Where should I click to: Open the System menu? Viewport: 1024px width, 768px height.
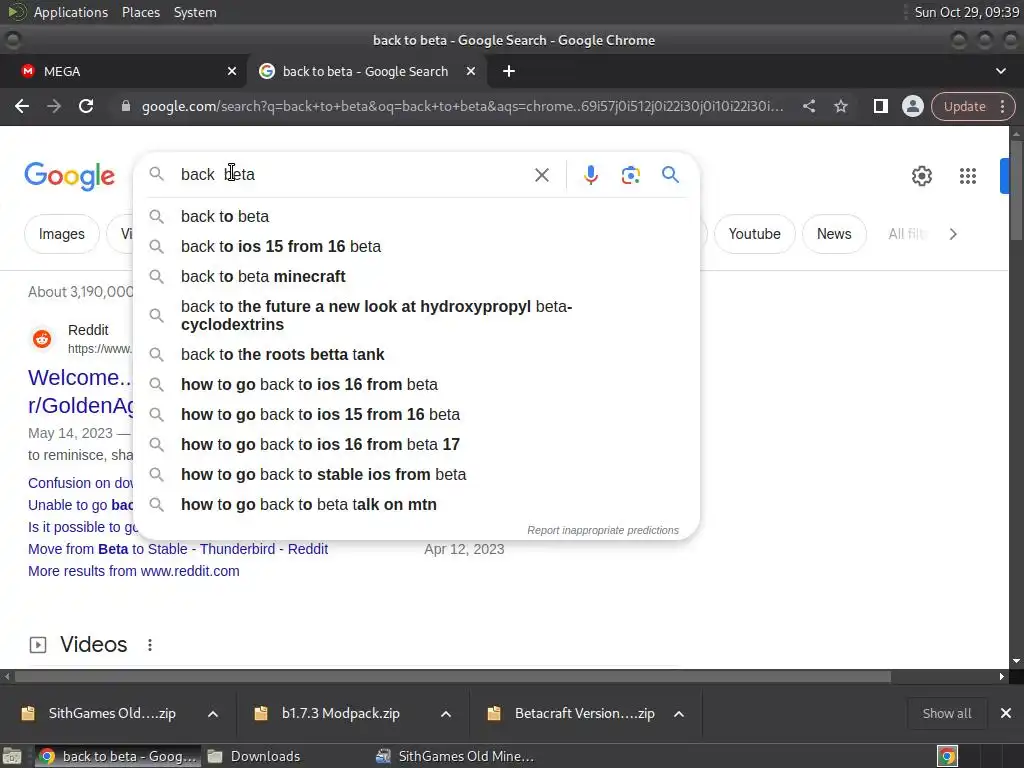click(195, 12)
